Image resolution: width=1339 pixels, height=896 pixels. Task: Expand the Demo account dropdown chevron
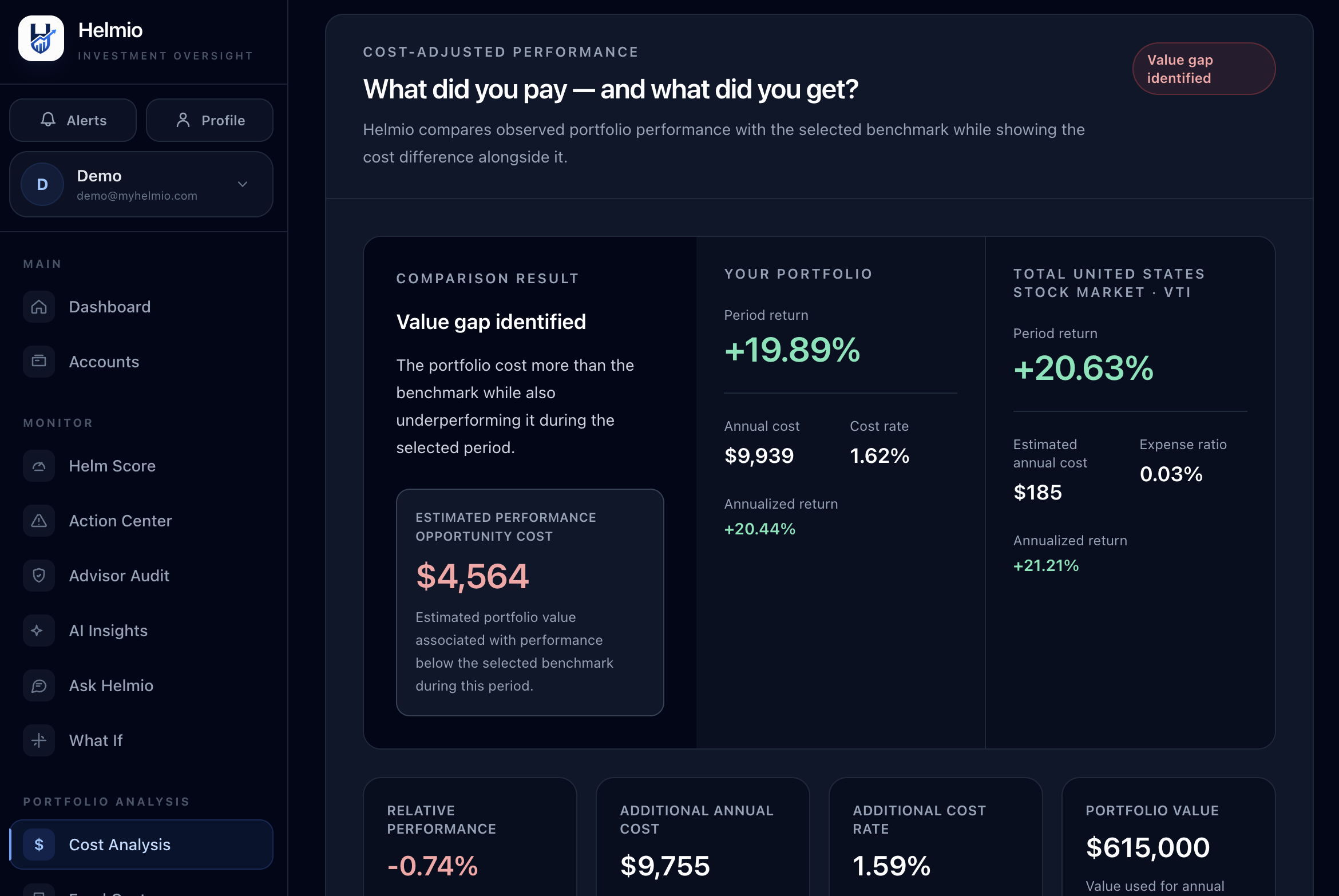point(243,184)
